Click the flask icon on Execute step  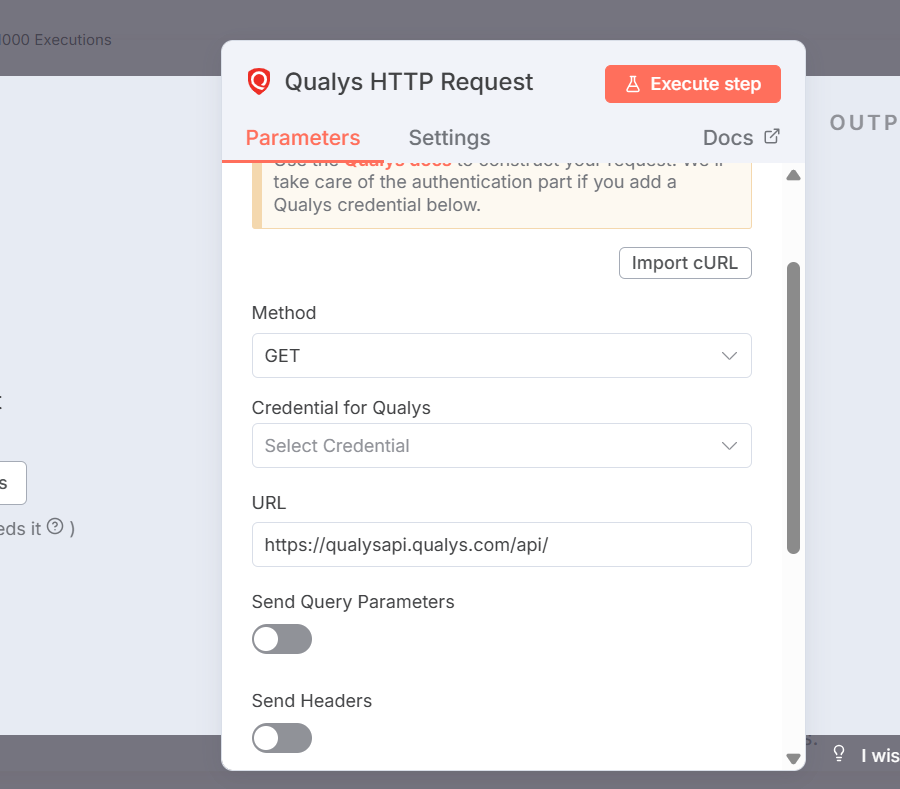click(632, 84)
